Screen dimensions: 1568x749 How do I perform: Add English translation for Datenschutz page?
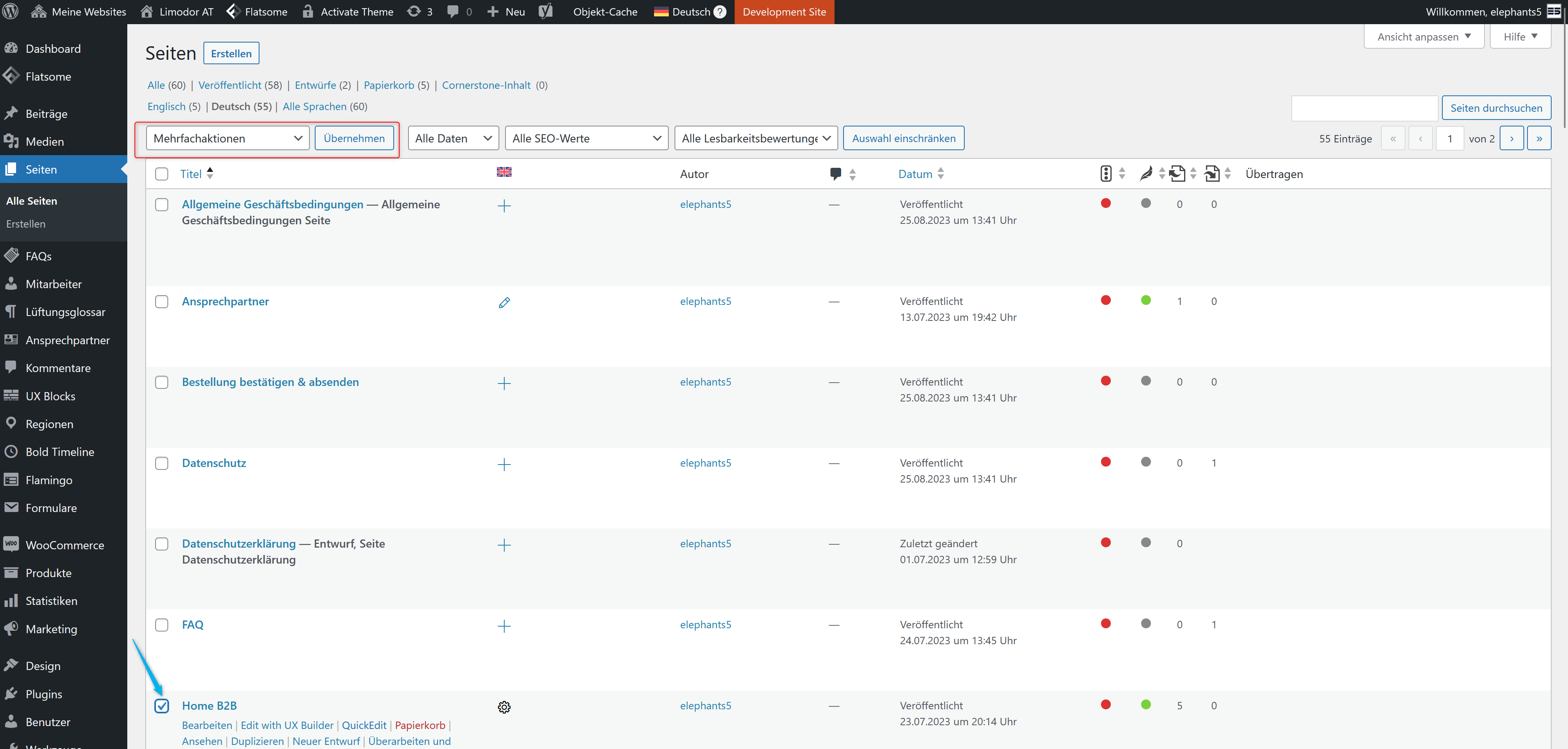[x=504, y=464]
